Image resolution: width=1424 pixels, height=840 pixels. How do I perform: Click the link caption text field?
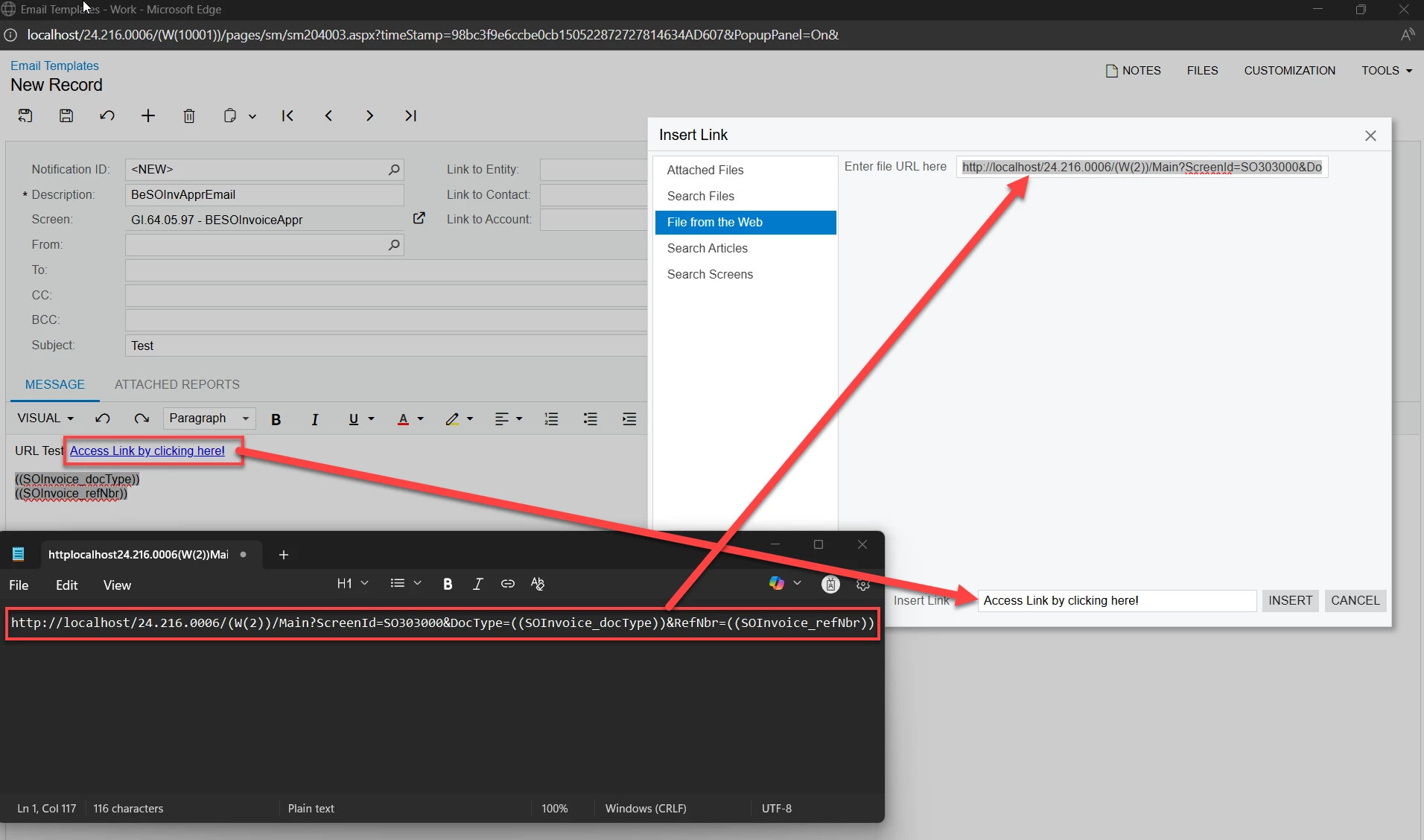[1116, 601]
